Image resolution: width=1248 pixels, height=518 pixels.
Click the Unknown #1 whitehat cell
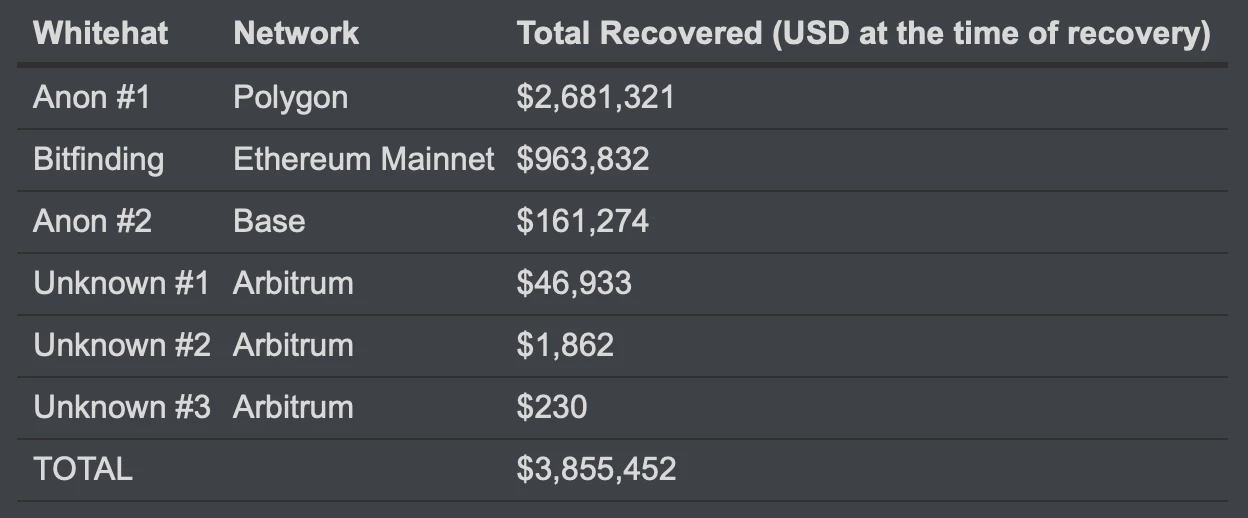tap(121, 283)
